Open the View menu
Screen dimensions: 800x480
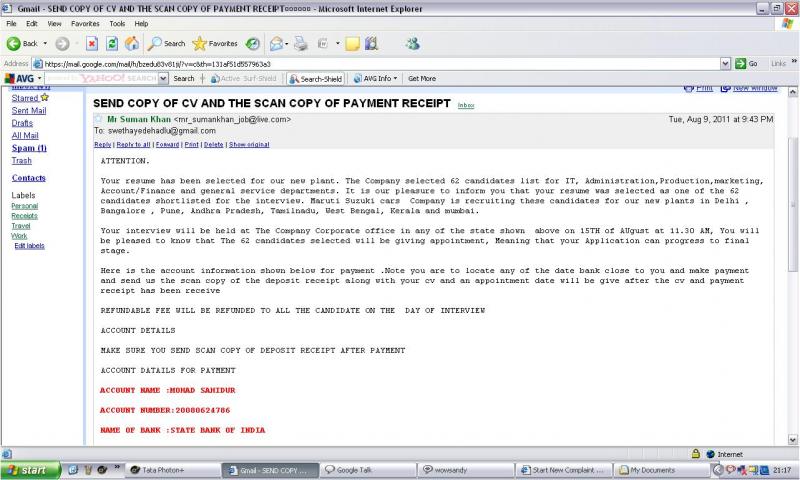click(54, 23)
